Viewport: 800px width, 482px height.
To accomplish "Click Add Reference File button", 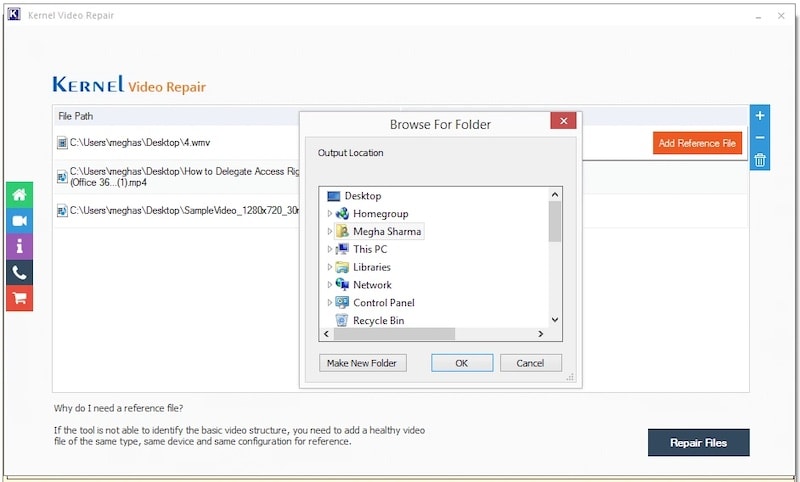I will (x=697, y=143).
